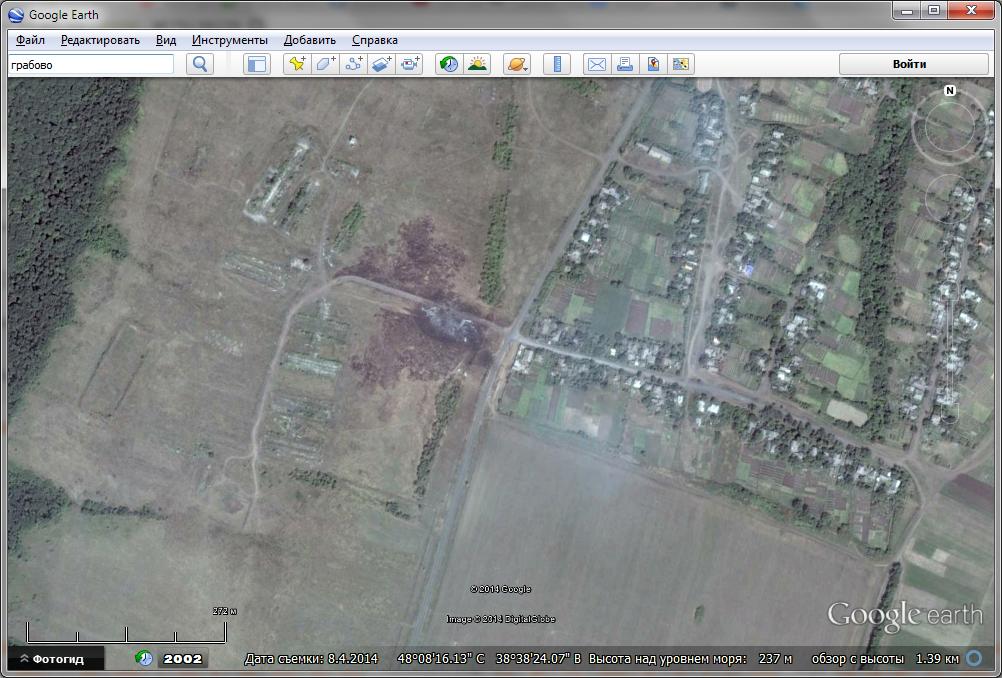
Task: Show historical imagery clock toolbar icon
Action: pyautogui.click(x=449, y=64)
